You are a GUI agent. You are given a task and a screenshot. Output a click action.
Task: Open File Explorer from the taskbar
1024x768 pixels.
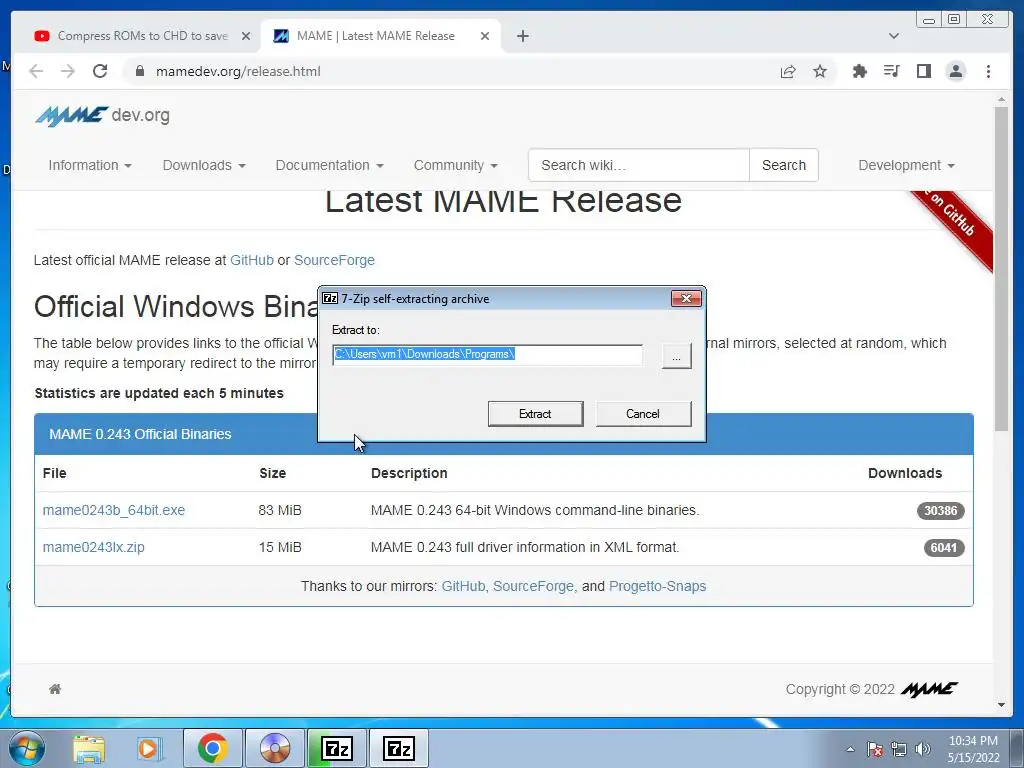(89, 748)
